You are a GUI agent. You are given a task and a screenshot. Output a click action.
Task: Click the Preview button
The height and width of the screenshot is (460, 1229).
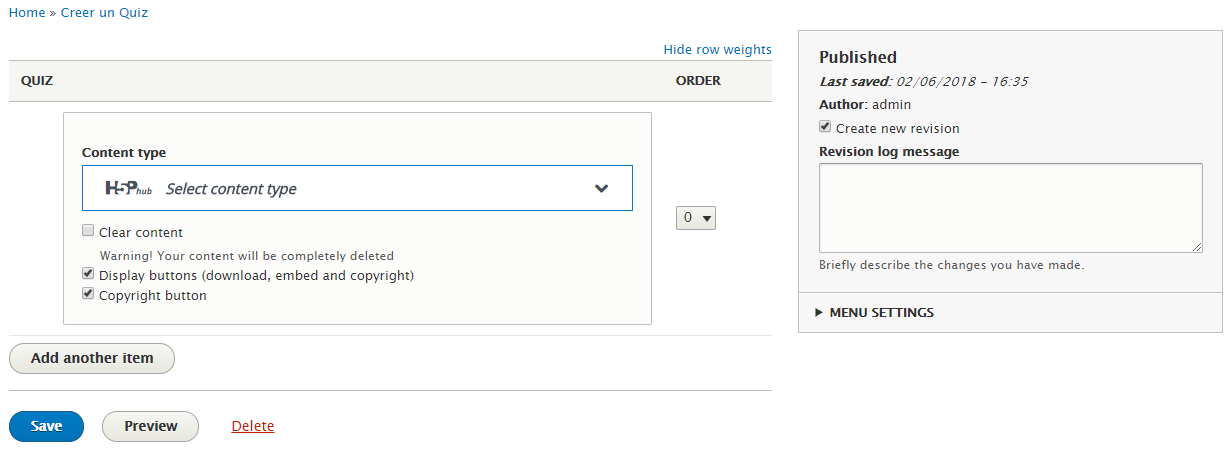click(151, 426)
